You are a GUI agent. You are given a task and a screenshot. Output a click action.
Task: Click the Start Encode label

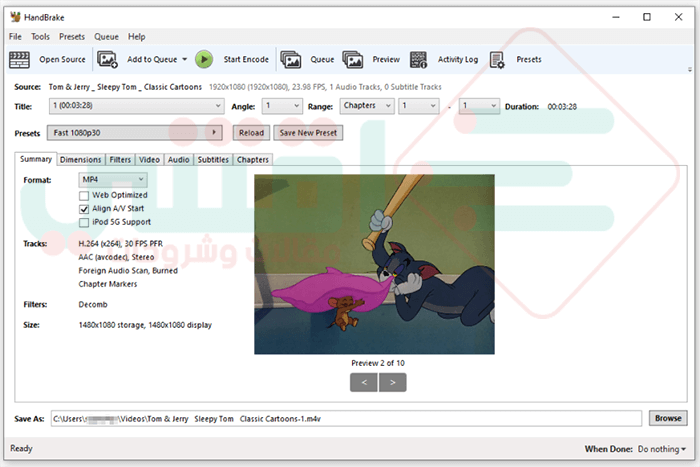[246, 59]
